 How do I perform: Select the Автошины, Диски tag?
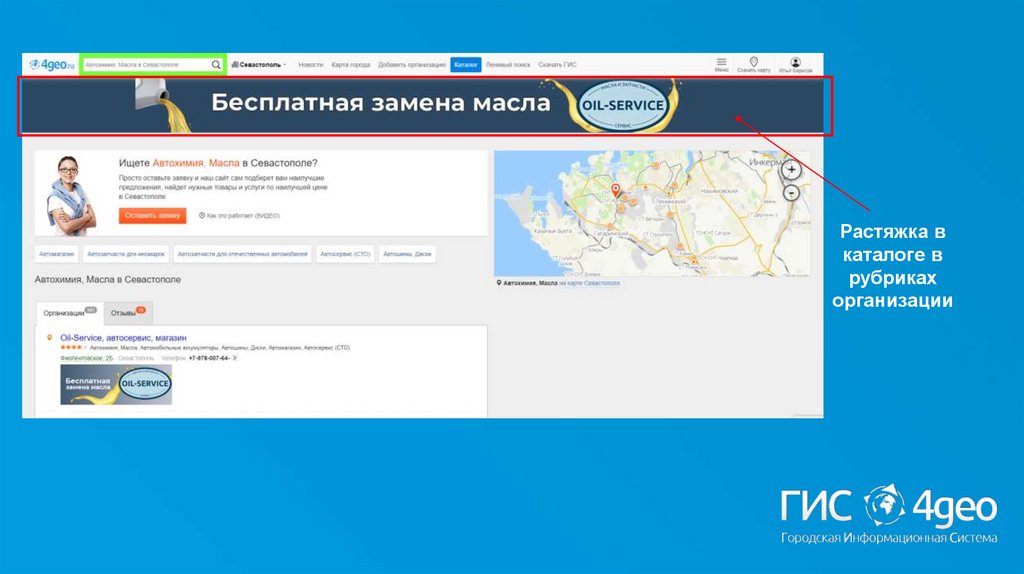408,254
